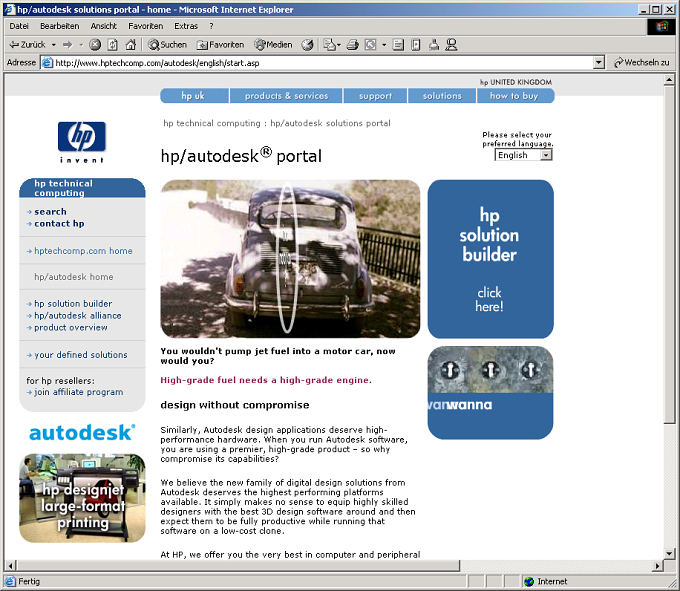Open the back history dropdown arrow

point(54,45)
